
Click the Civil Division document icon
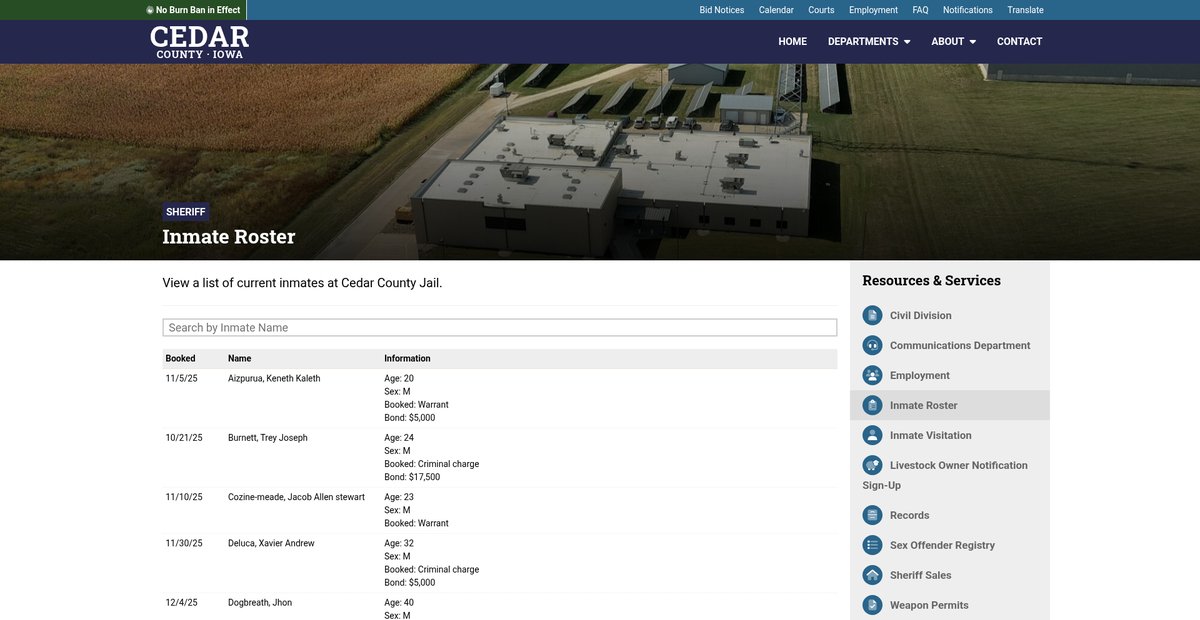click(872, 315)
